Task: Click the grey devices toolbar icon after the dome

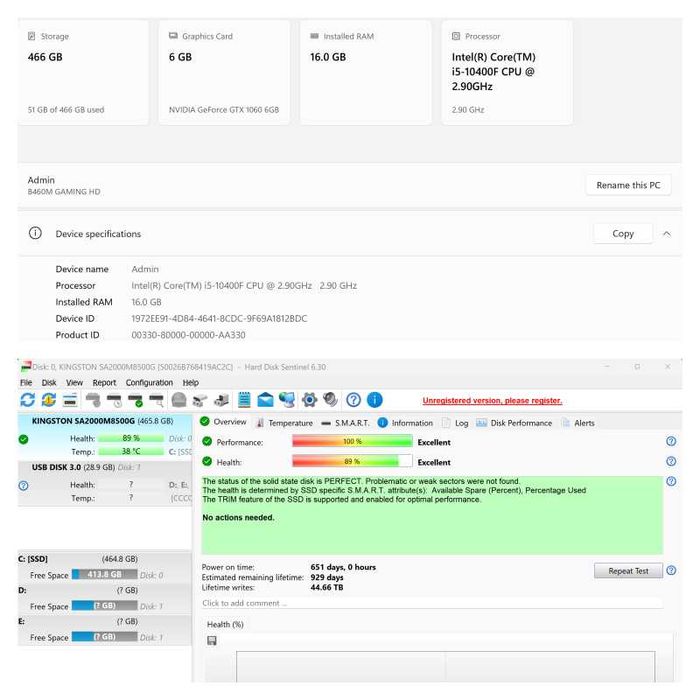Action: [200, 400]
